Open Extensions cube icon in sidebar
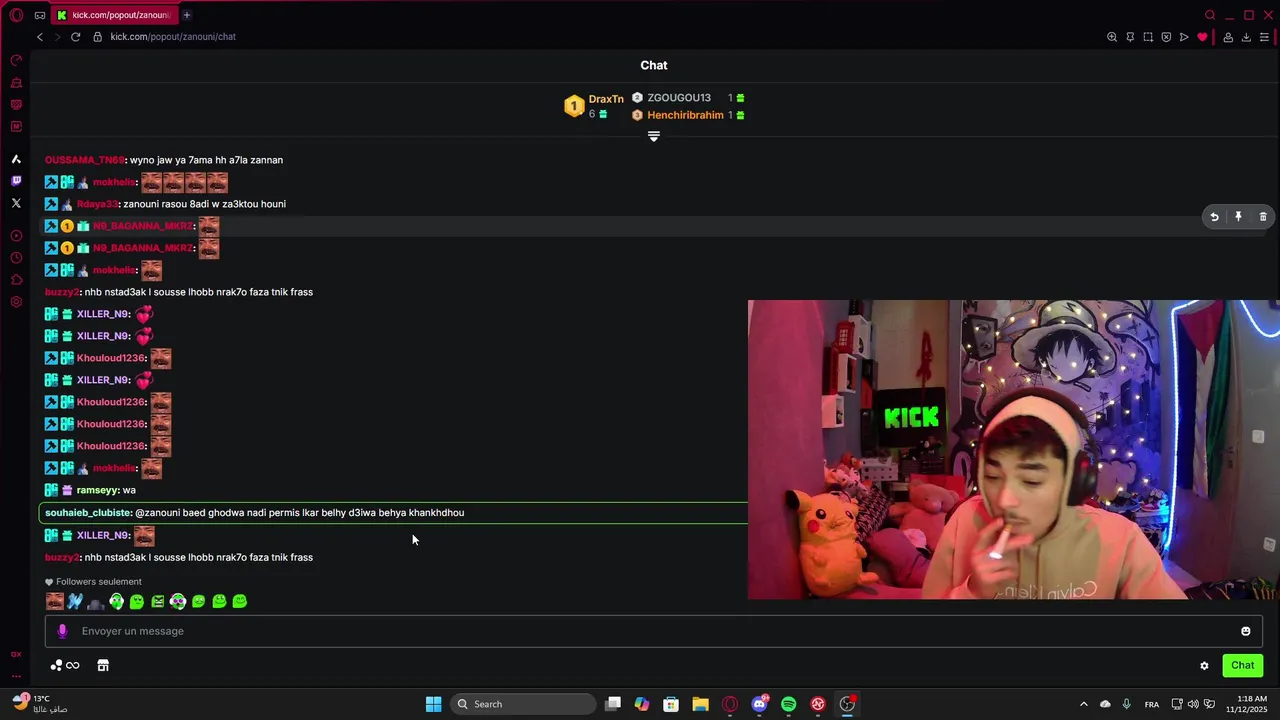This screenshot has width=1280, height=720. (x=16, y=280)
